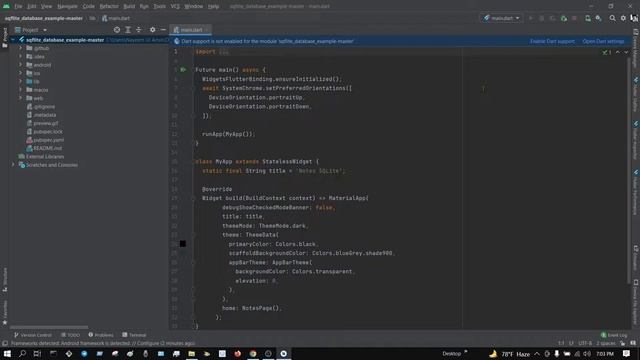Hide the Project tool window
Viewport: 640px width, 360px height.
tap(163, 30)
